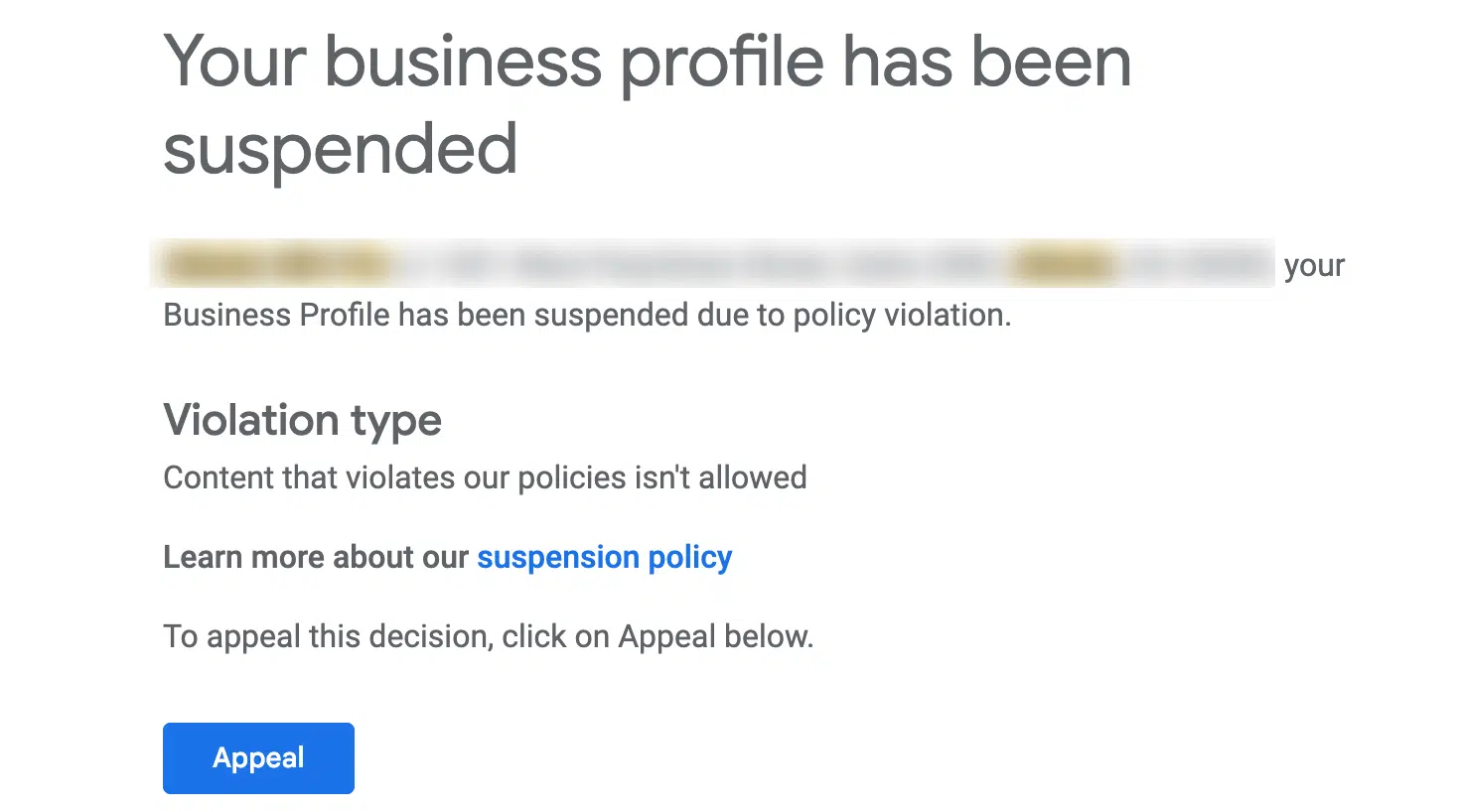The height and width of the screenshot is (812, 1460).
Task: Click "Appeal below." in the instruction sentence
Action: tap(715, 636)
